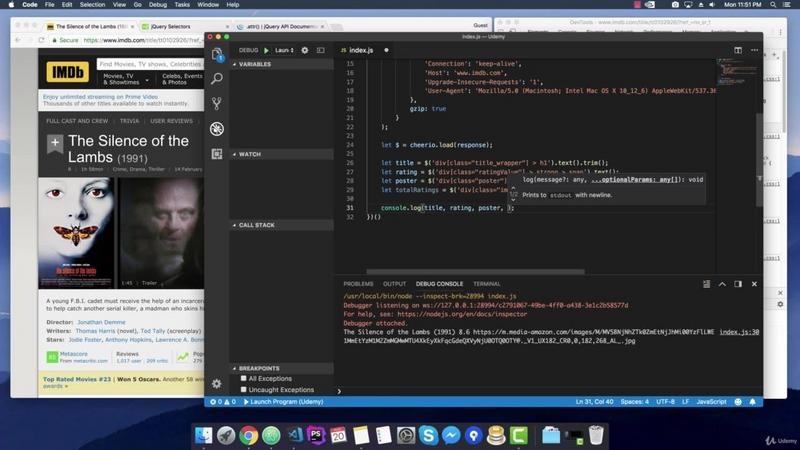
Task: Click the editor horizontal scrollbar
Action: pos(476,272)
